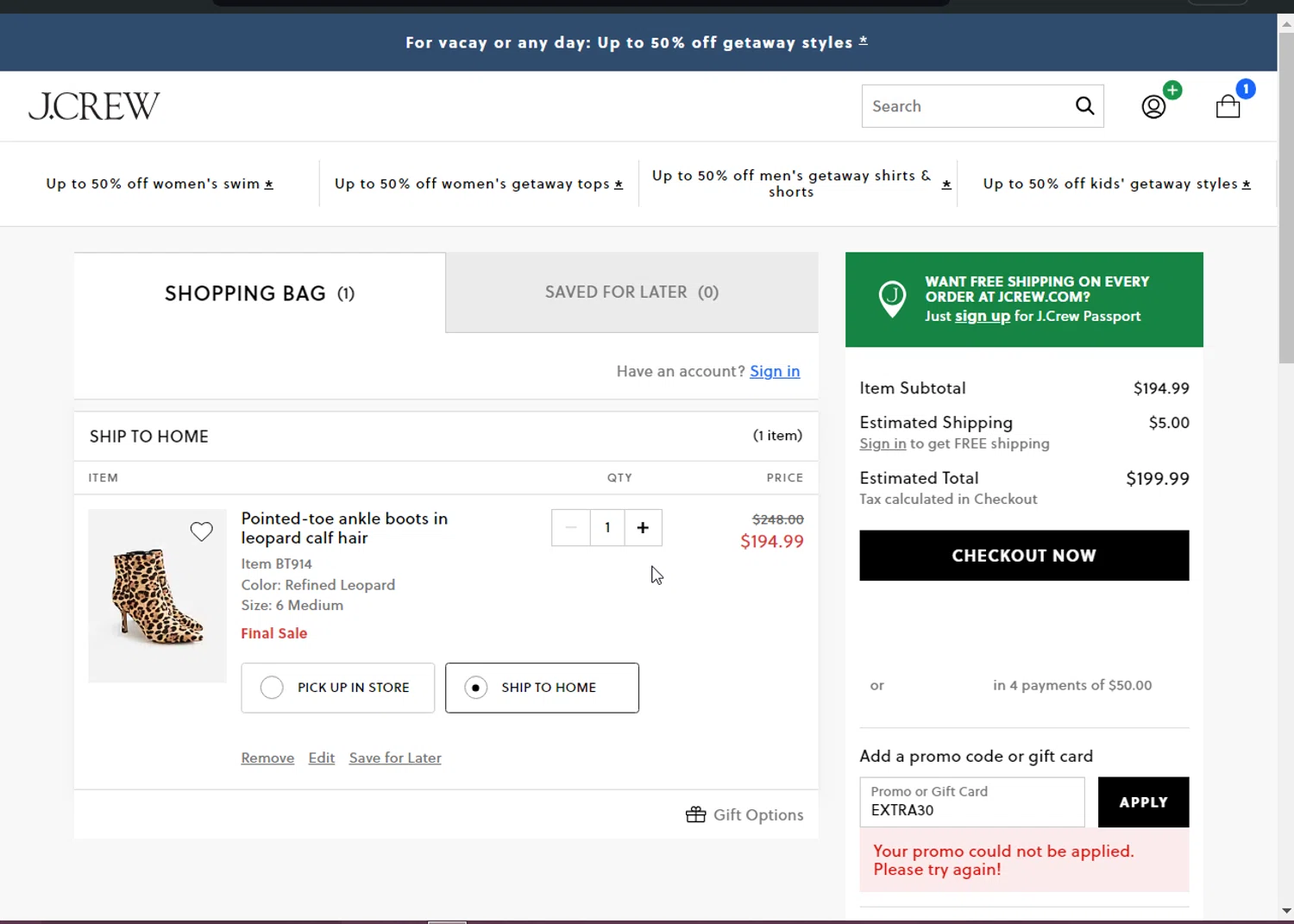The width and height of the screenshot is (1294, 924).
Task: Click scrollbar down arrow
Action: (x=1286, y=911)
